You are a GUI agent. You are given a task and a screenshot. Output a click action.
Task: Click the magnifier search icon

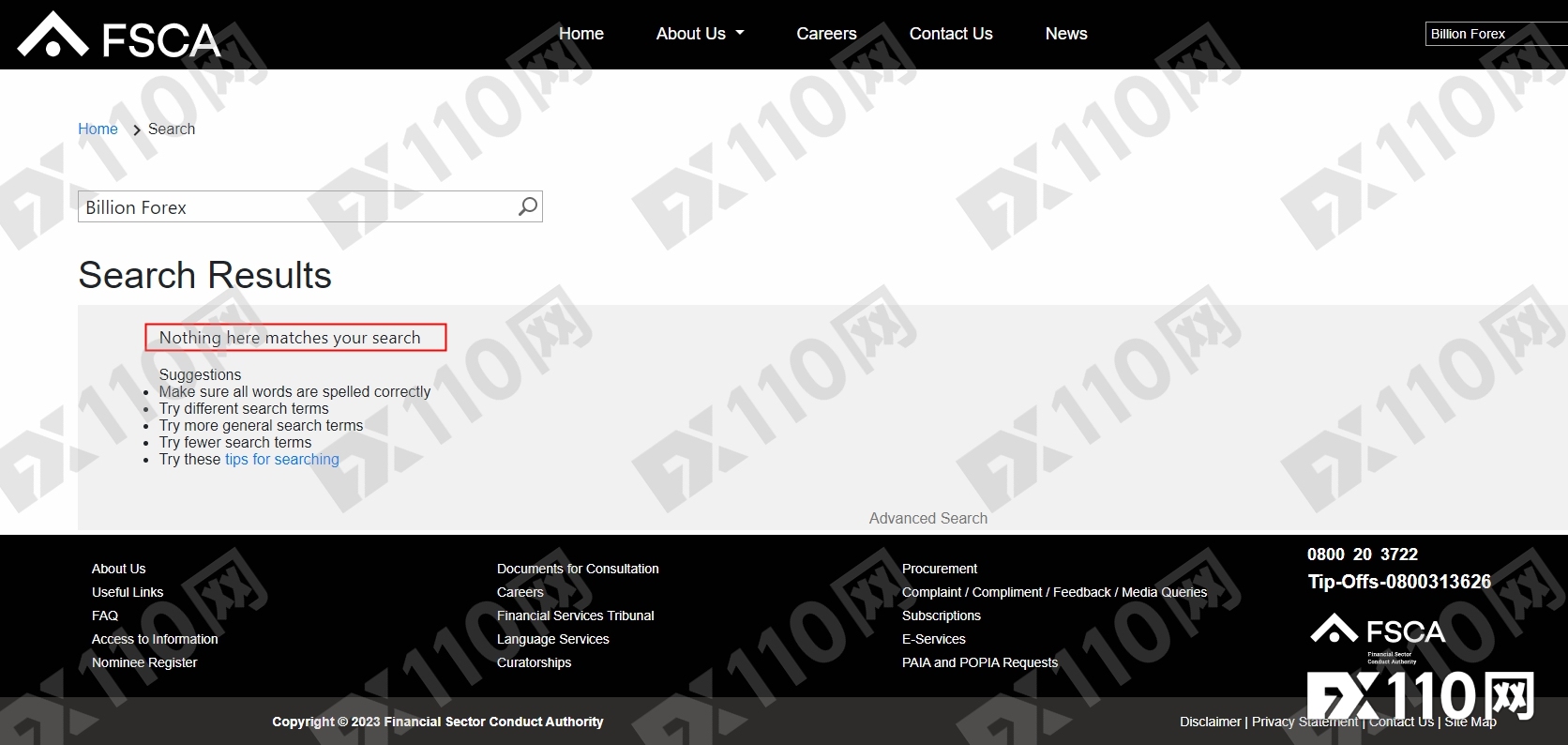point(528,205)
